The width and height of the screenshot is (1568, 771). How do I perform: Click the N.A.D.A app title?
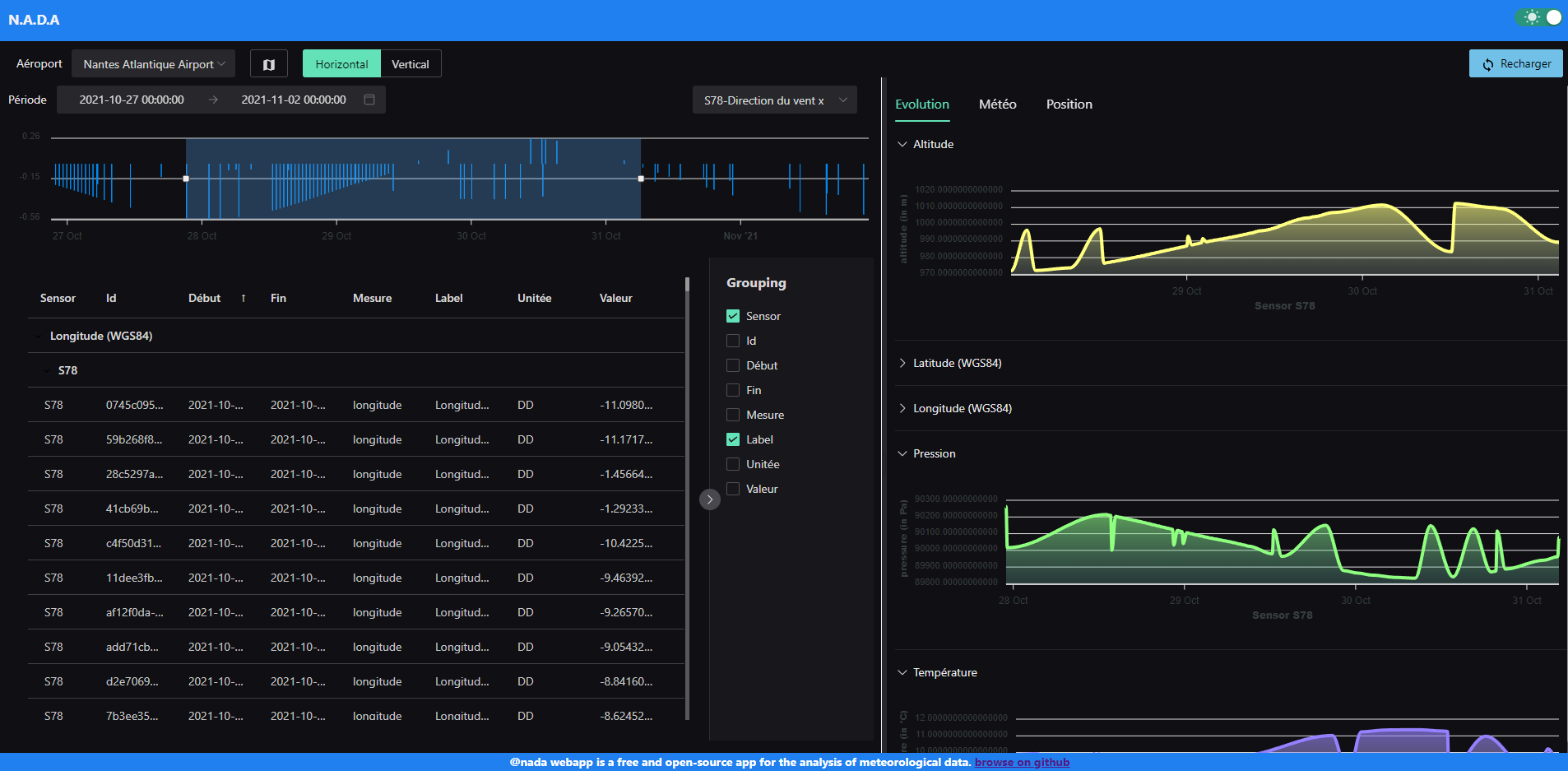click(34, 20)
